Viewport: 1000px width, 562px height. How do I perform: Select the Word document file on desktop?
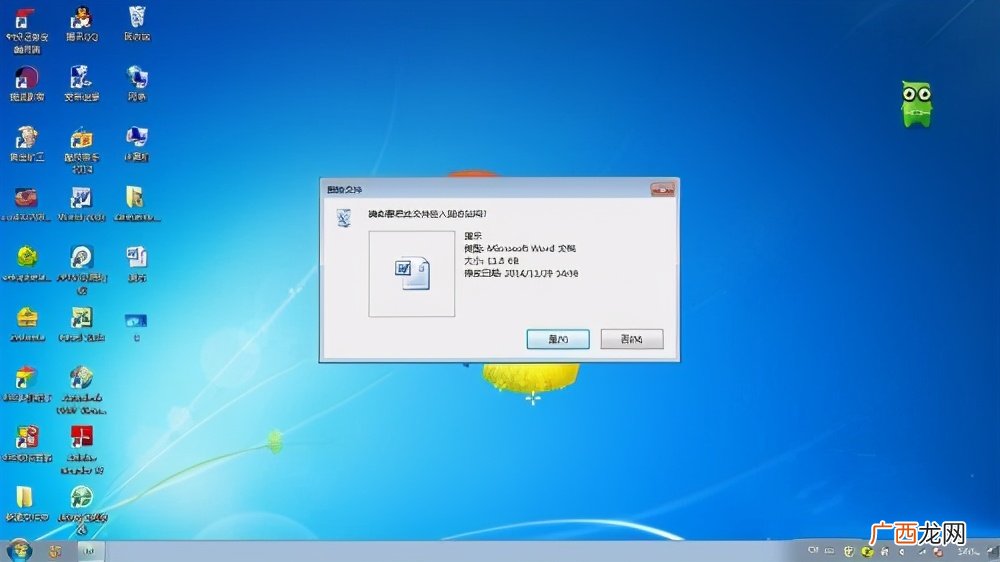click(137, 264)
